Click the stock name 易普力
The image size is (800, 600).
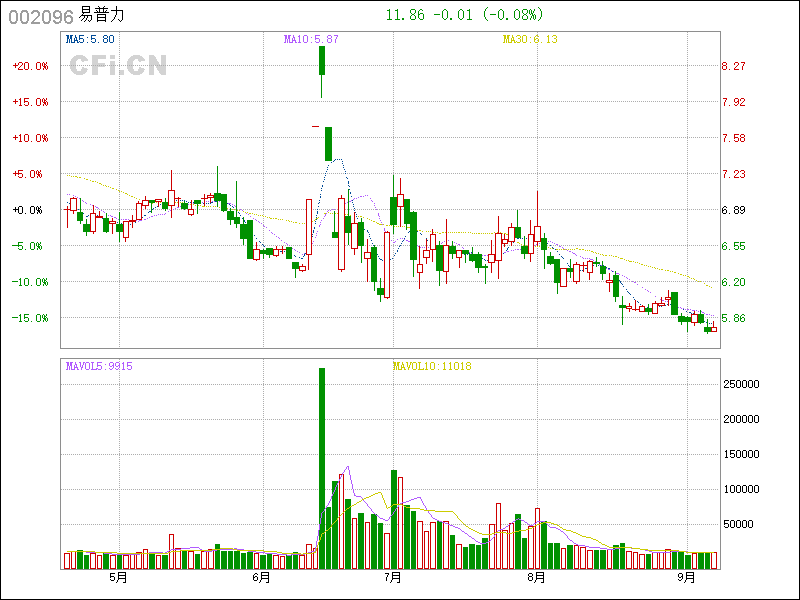pos(103,16)
